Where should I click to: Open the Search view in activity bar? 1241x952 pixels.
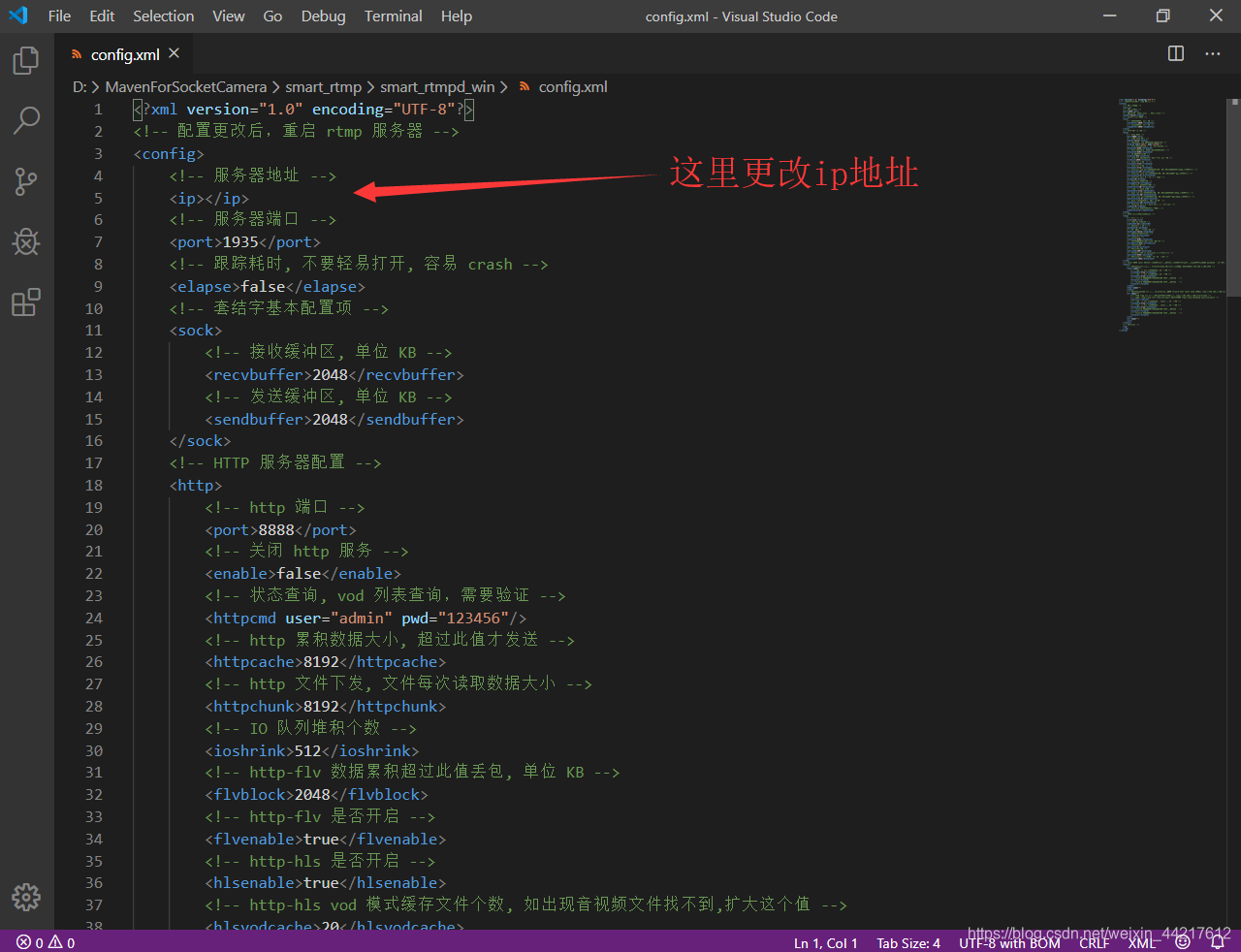pos(26,120)
